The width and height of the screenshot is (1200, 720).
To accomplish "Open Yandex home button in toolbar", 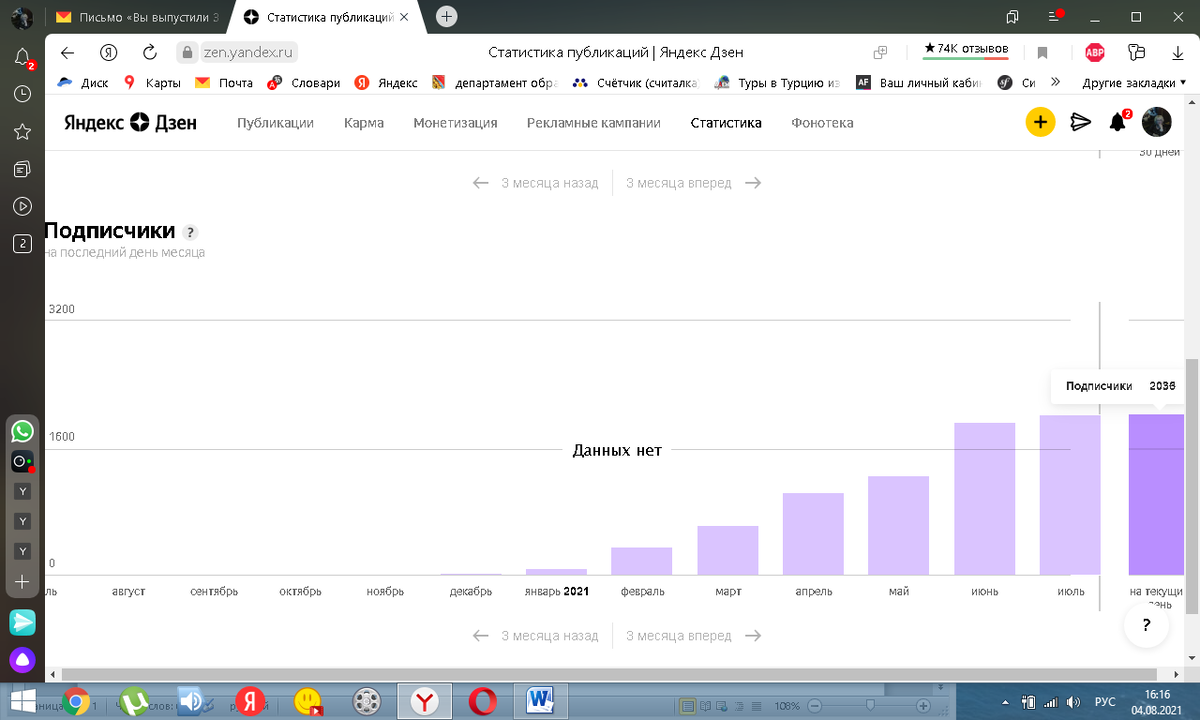I will tap(109, 52).
